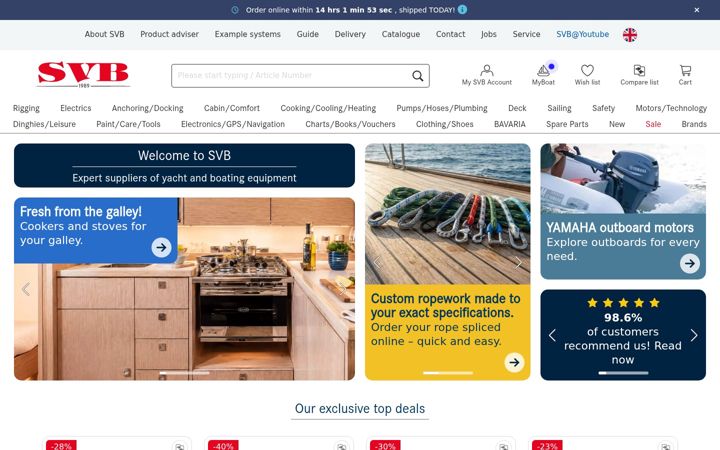The height and width of the screenshot is (450, 720).
Task: Open My SVB Account
Action: [487, 75]
